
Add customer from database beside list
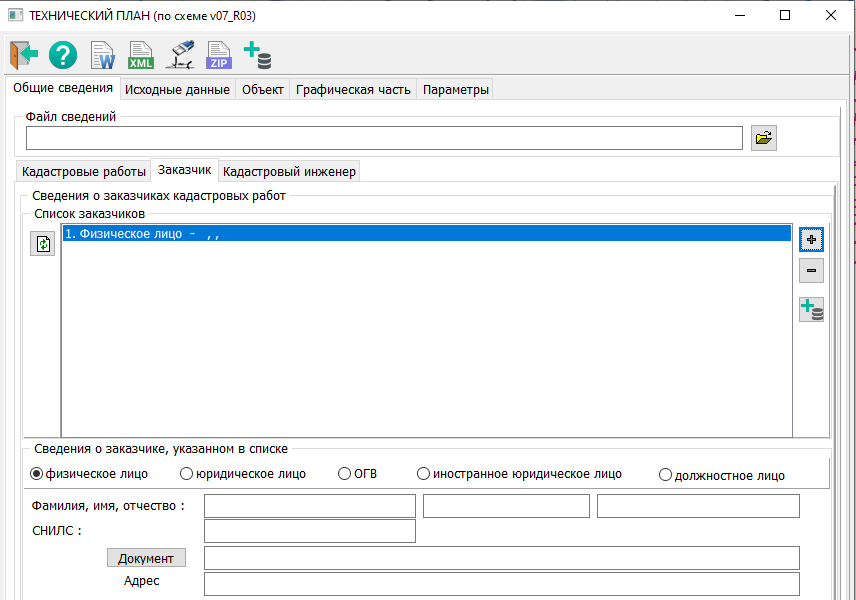point(811,310)
